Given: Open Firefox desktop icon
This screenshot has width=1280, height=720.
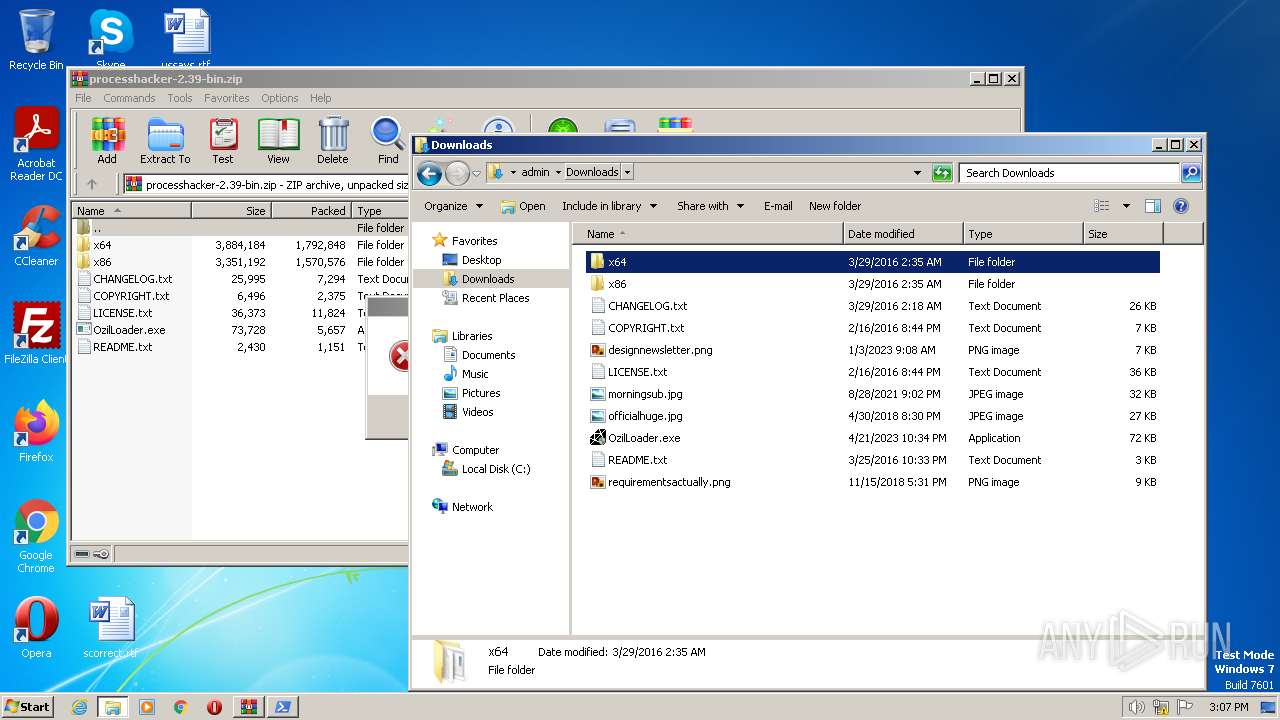Looking at the screenshot, I should pos(36,431).
